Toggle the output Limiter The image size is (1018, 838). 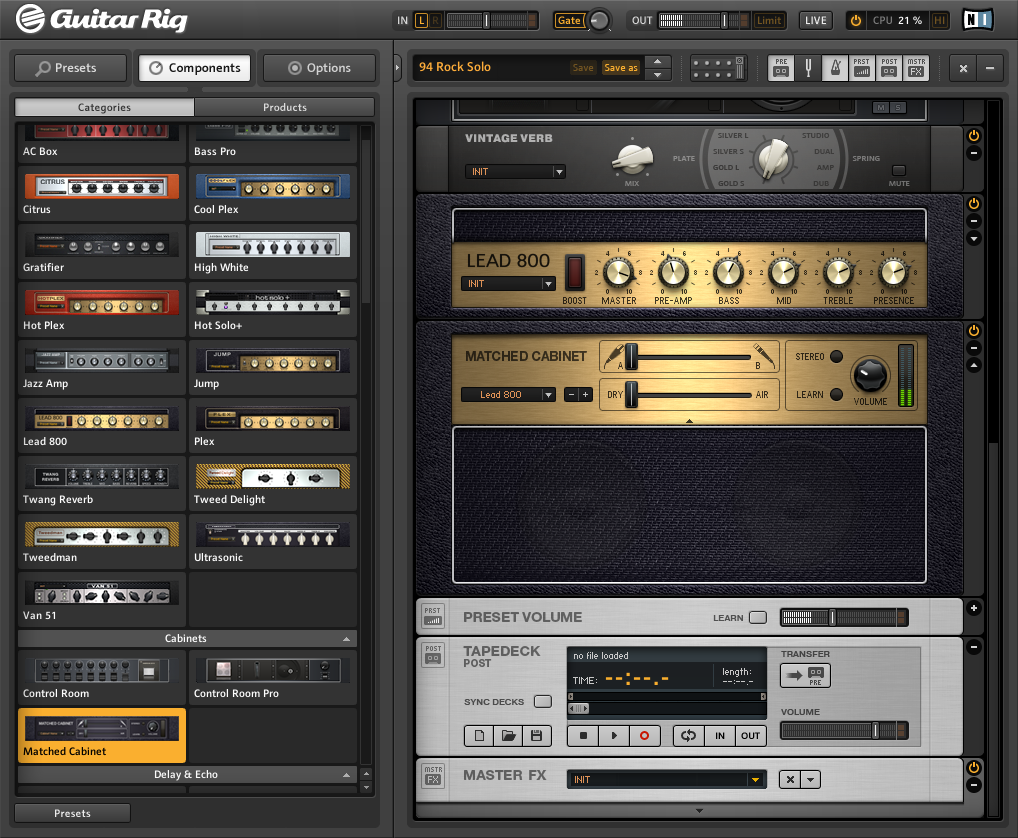[x=769, y=20]
